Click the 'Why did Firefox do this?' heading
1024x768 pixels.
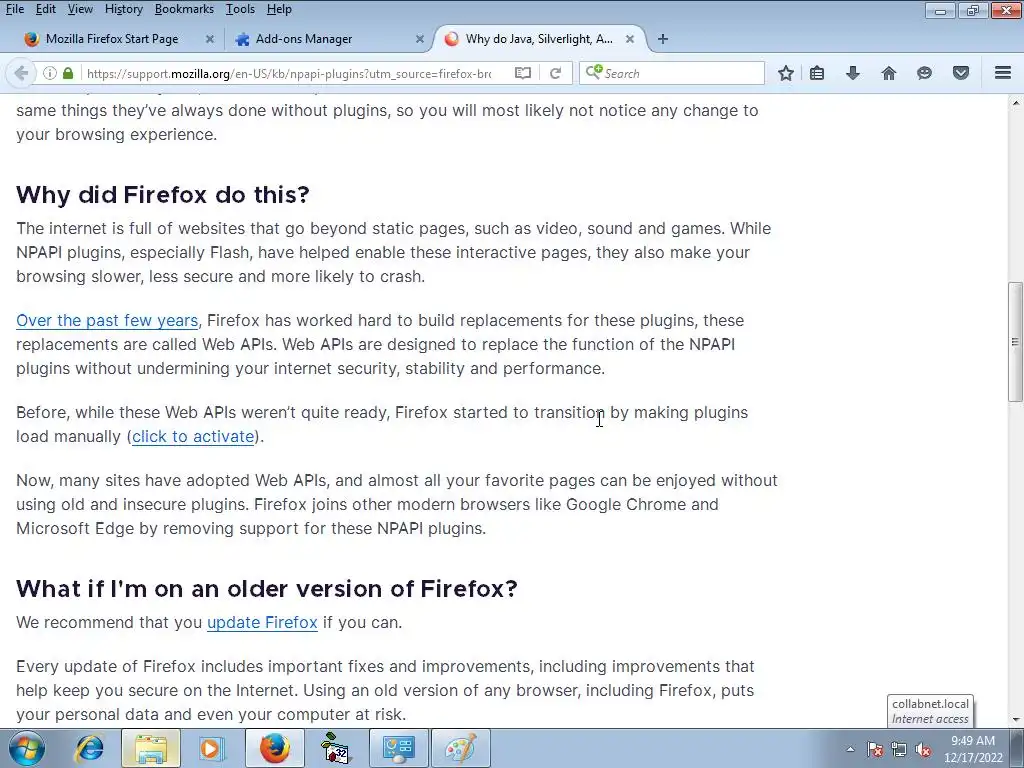tap(163, 195)
